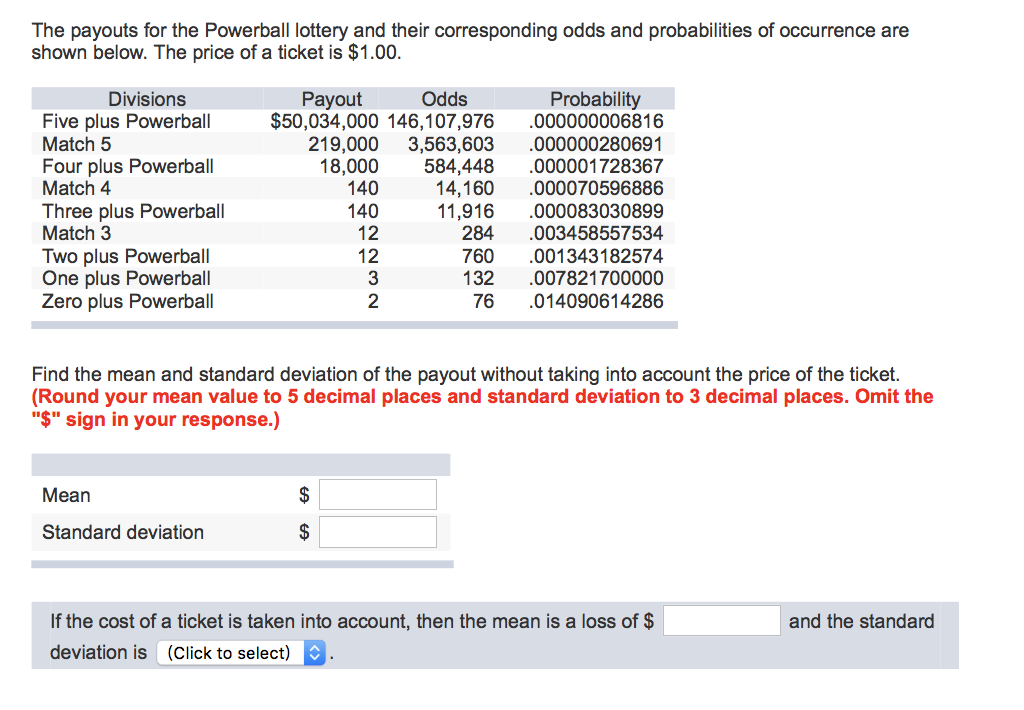Image resolution: width=1024 pixels, height=710 pixels.
Task: Click the Standard deviation answer box
Action: click(377, 531)
